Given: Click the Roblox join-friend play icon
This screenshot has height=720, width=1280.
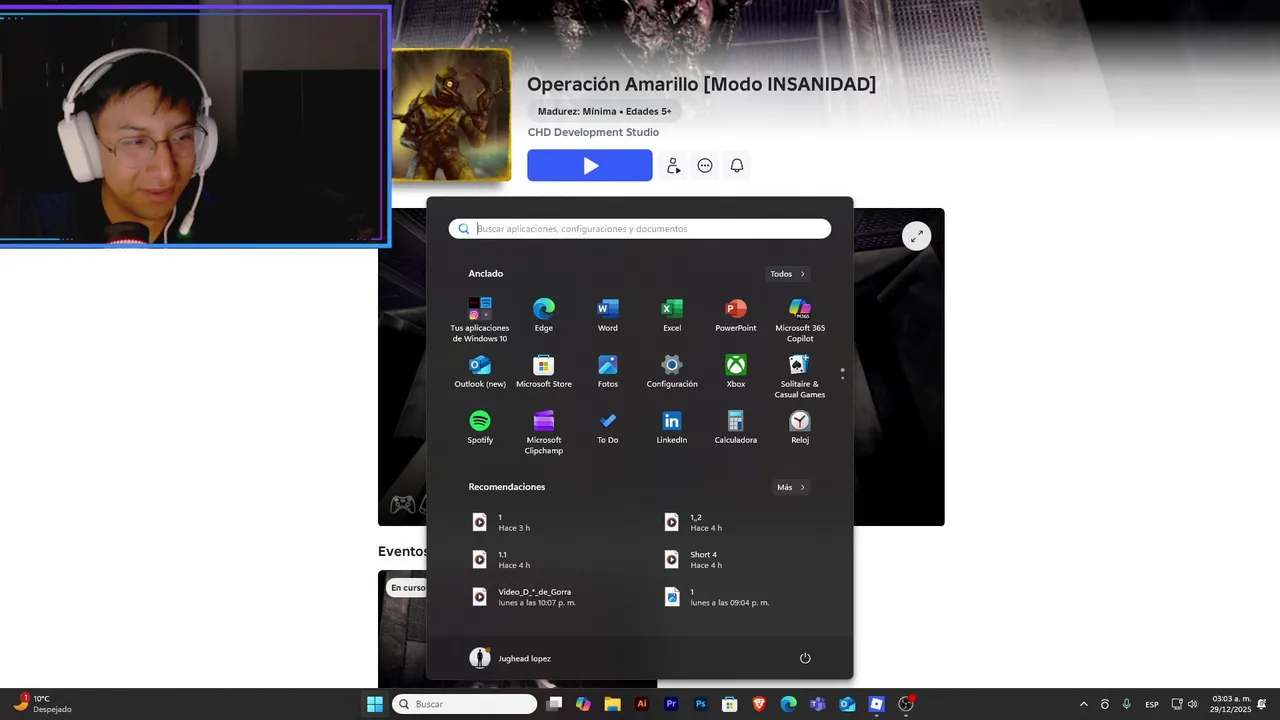Looking at the screenshot, I should (x=673, y=166).
